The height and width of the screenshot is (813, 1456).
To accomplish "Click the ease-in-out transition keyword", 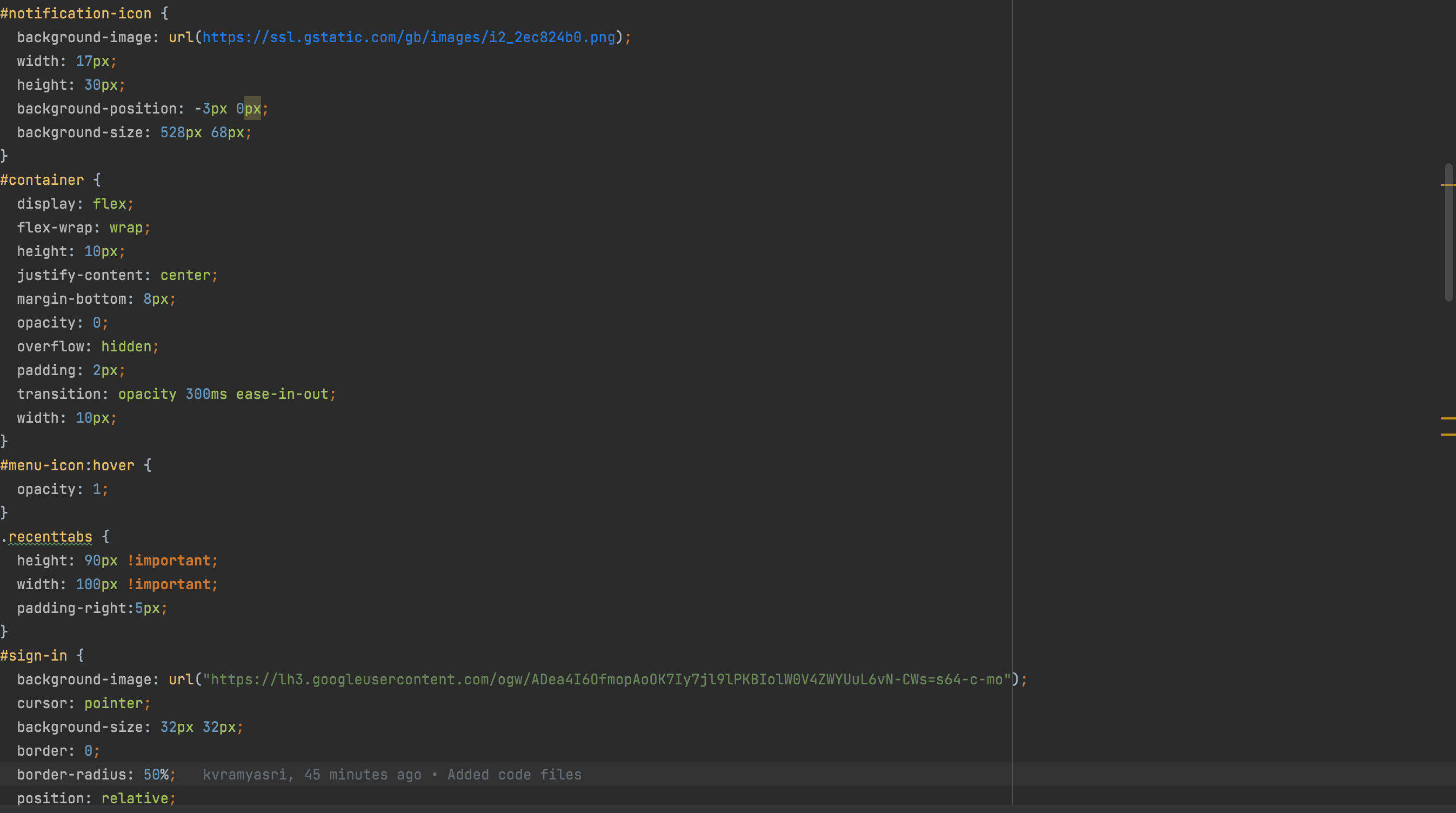I will click(282, 394).
